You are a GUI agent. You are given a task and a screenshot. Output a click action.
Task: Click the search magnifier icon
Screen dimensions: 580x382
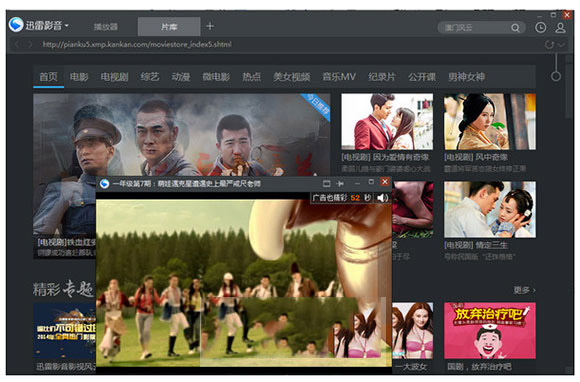(515, 28)
